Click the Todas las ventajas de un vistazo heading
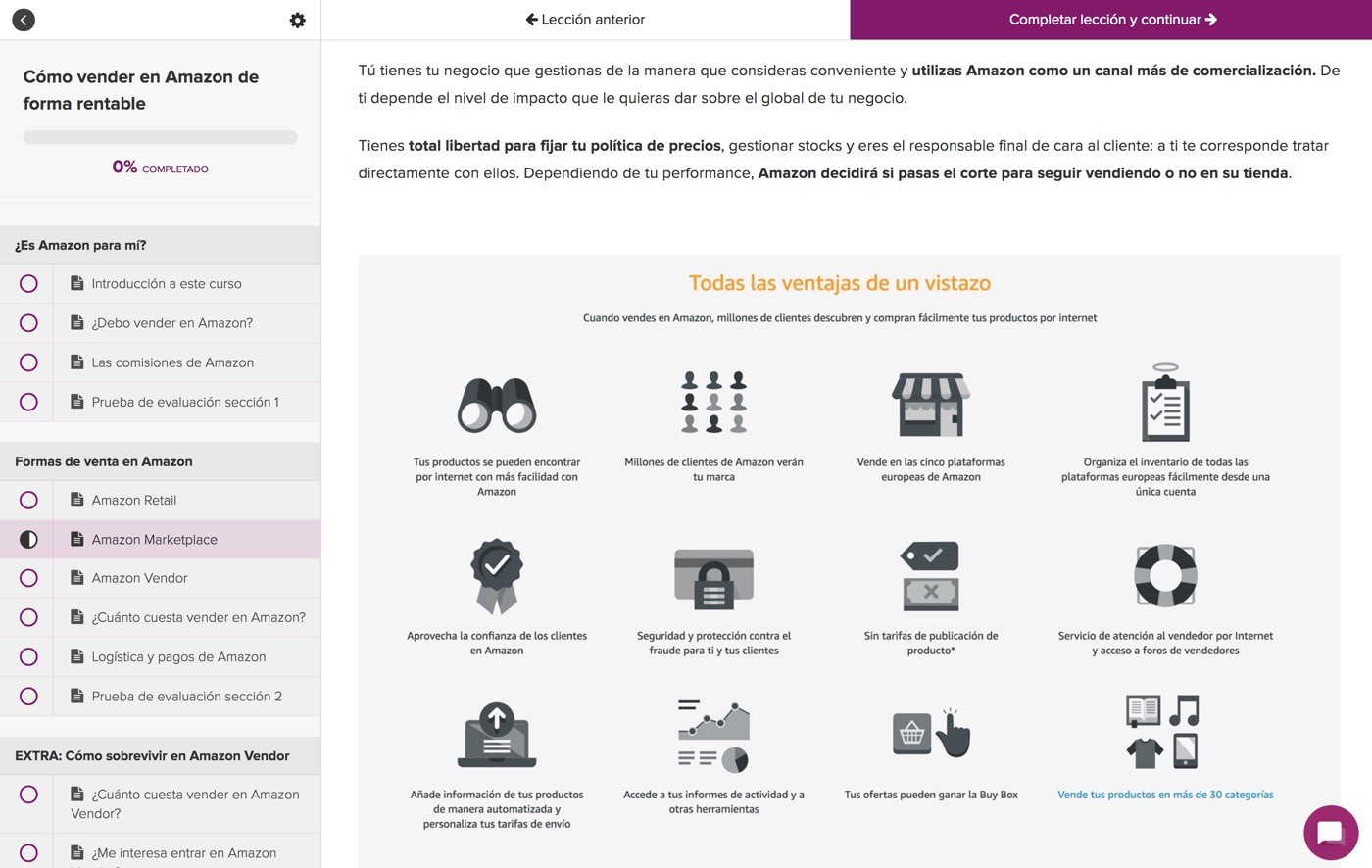The image size is (1372, 868). coord(840,283)
